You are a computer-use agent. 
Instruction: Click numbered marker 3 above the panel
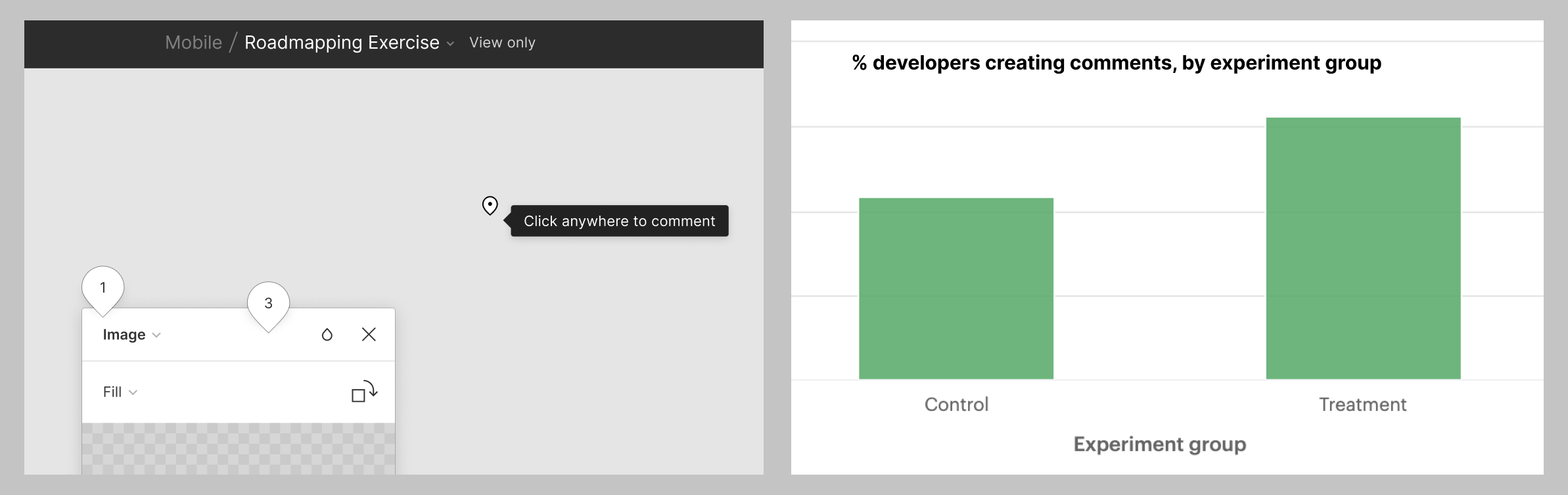268,304
